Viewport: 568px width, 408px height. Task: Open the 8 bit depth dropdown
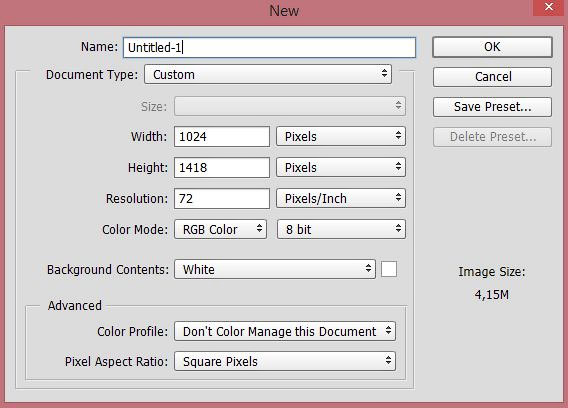pos(341,229)
